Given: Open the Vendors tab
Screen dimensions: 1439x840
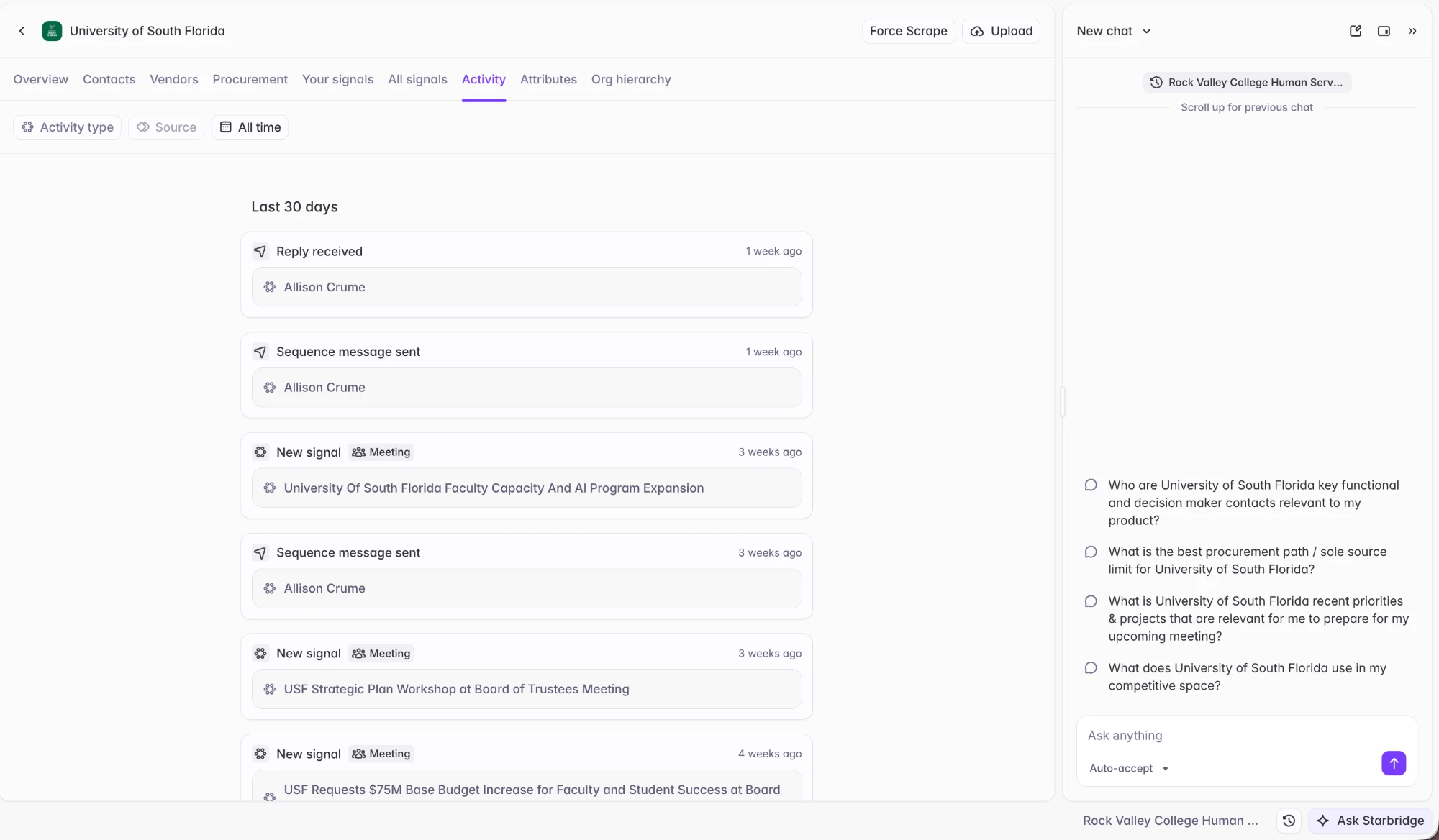Looking at the screenshot, I should 174,79.
